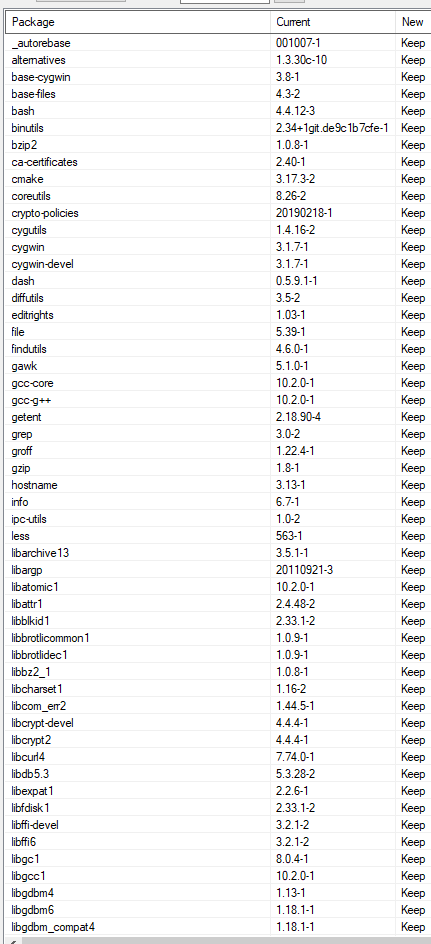Click the grep version 3.0-2 cell
Screen dimensions: 431x944
tap(333, 434)
